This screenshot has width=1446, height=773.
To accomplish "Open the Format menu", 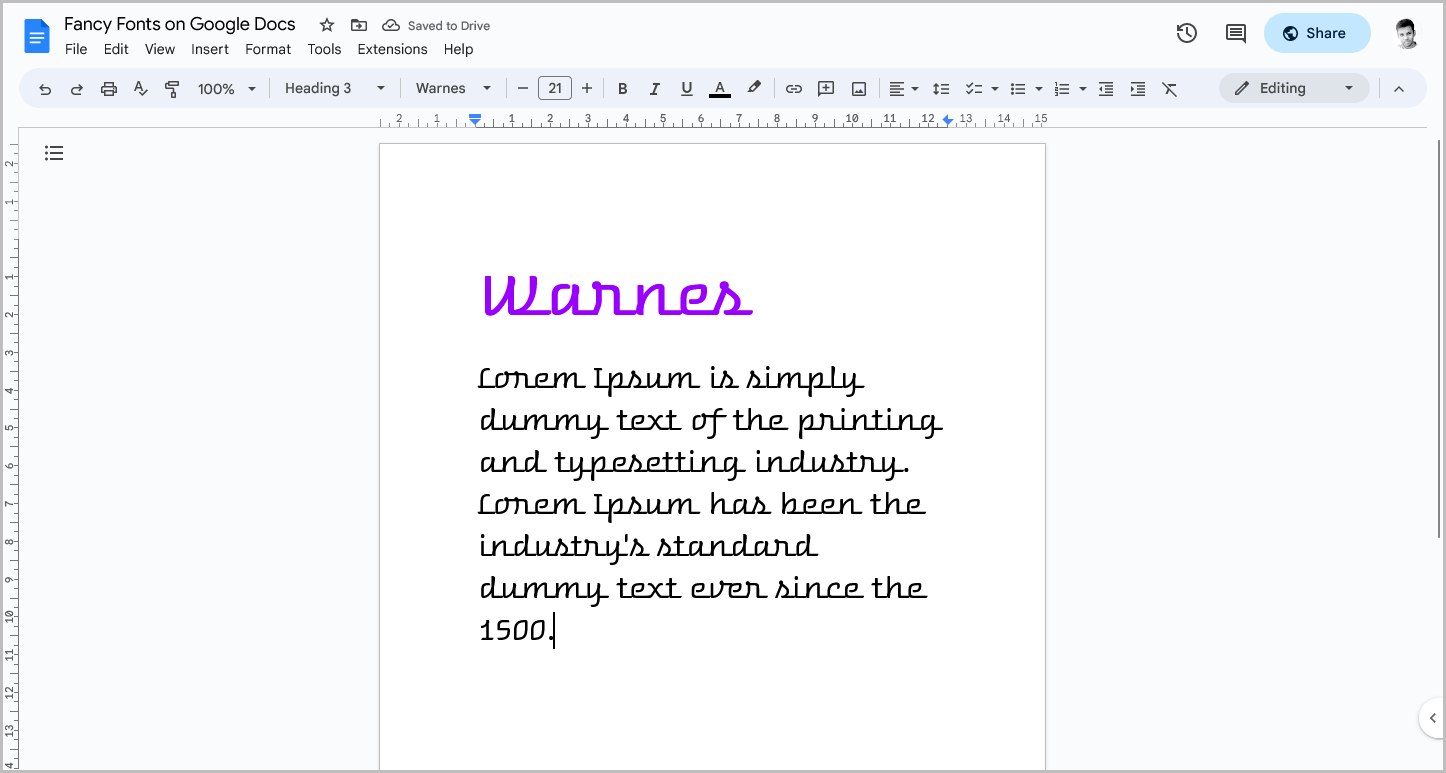I will click(268, 49).
